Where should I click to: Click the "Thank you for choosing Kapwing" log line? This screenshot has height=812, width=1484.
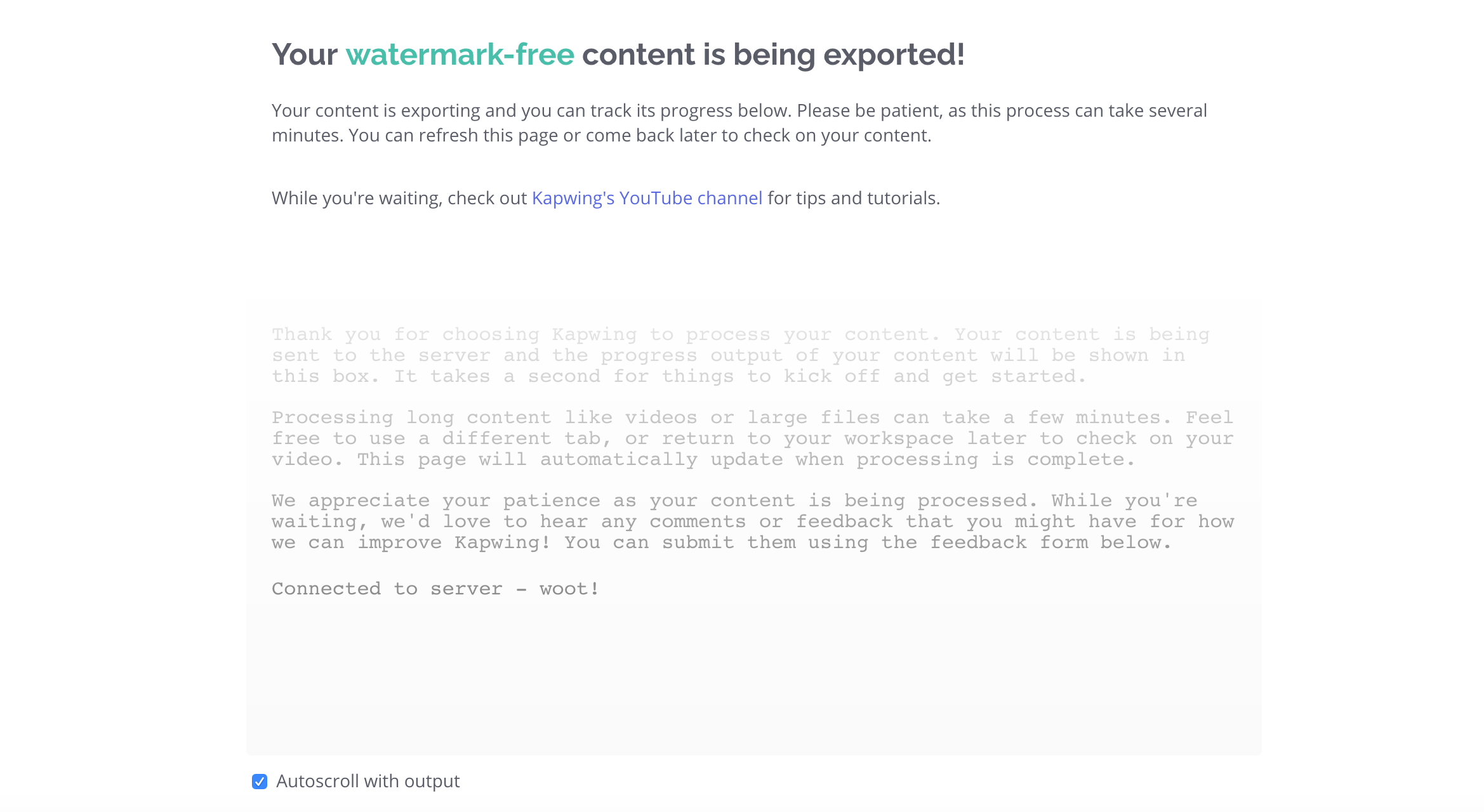tap(740, 334)
